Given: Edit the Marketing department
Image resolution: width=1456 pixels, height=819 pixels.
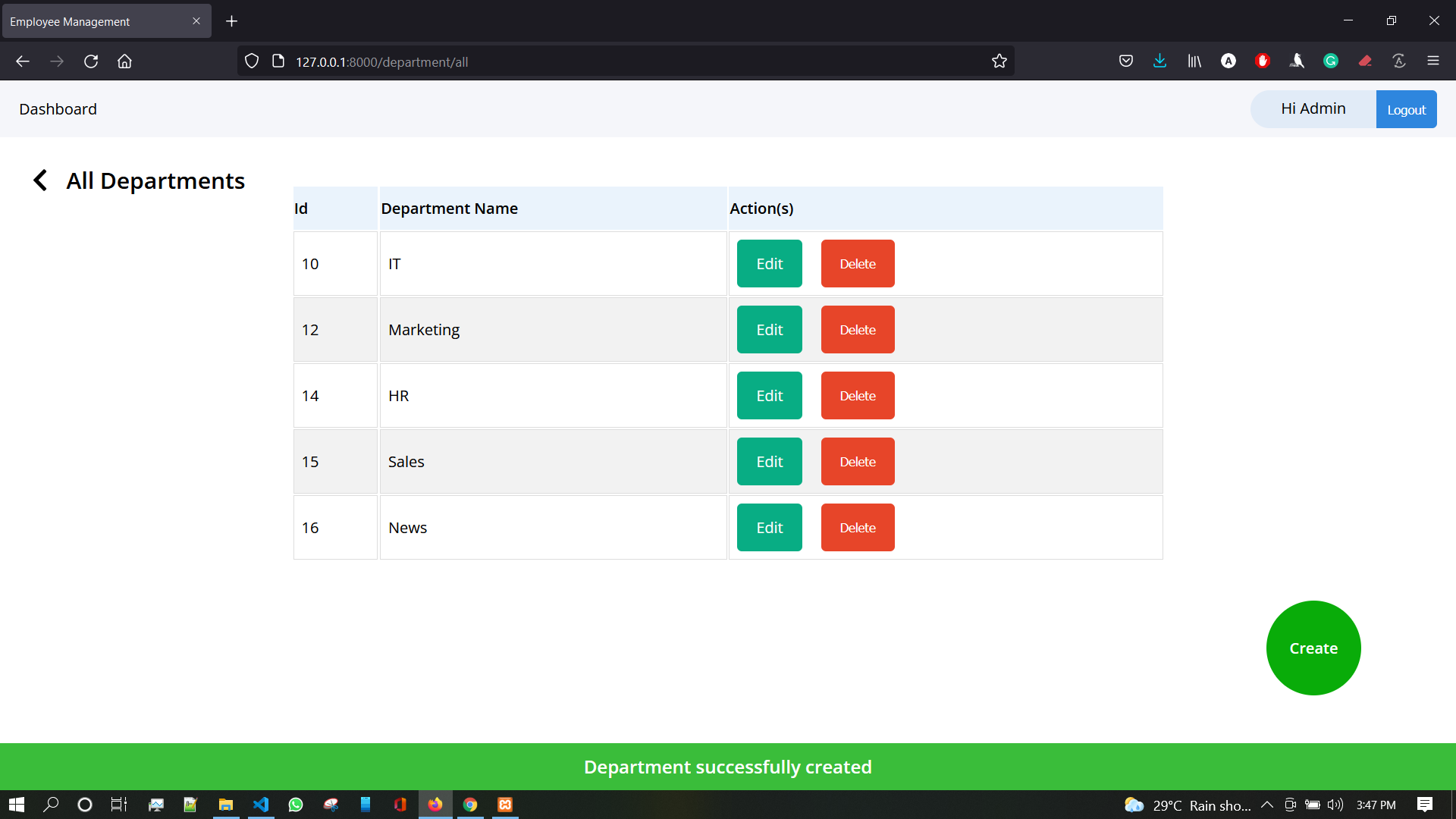Looking at the screenshot, I should click(768, 329).
